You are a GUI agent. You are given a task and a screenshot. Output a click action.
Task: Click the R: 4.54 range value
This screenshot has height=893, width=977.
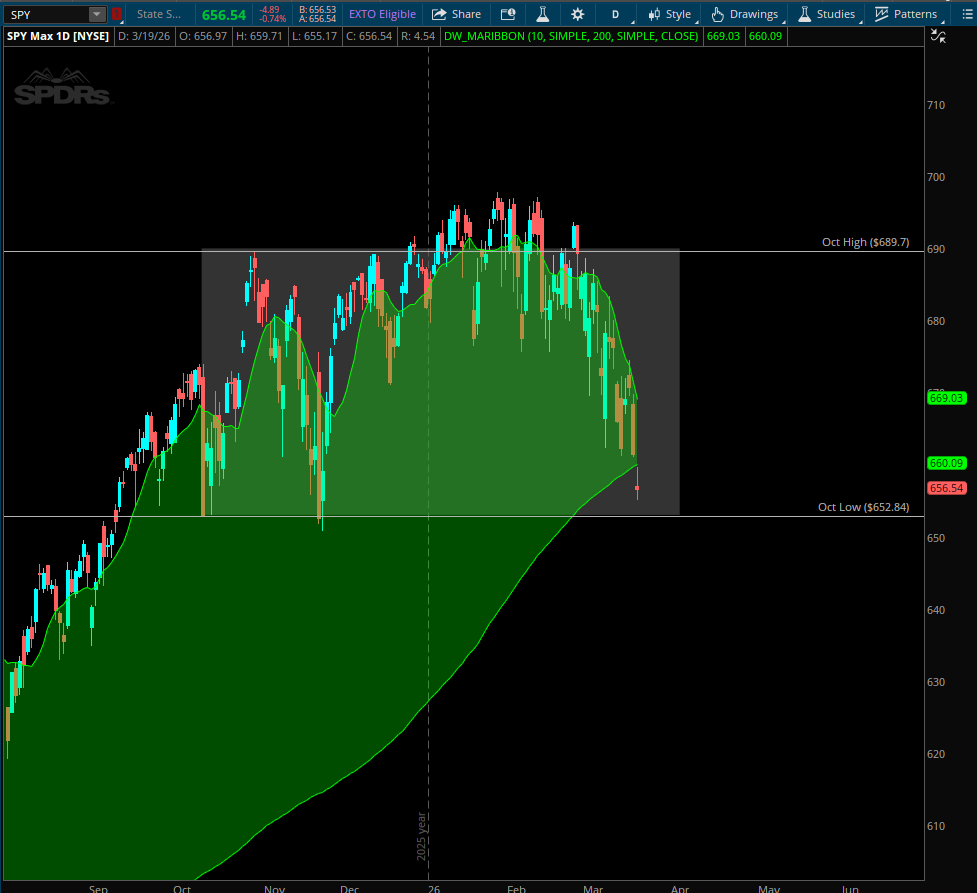417,36
